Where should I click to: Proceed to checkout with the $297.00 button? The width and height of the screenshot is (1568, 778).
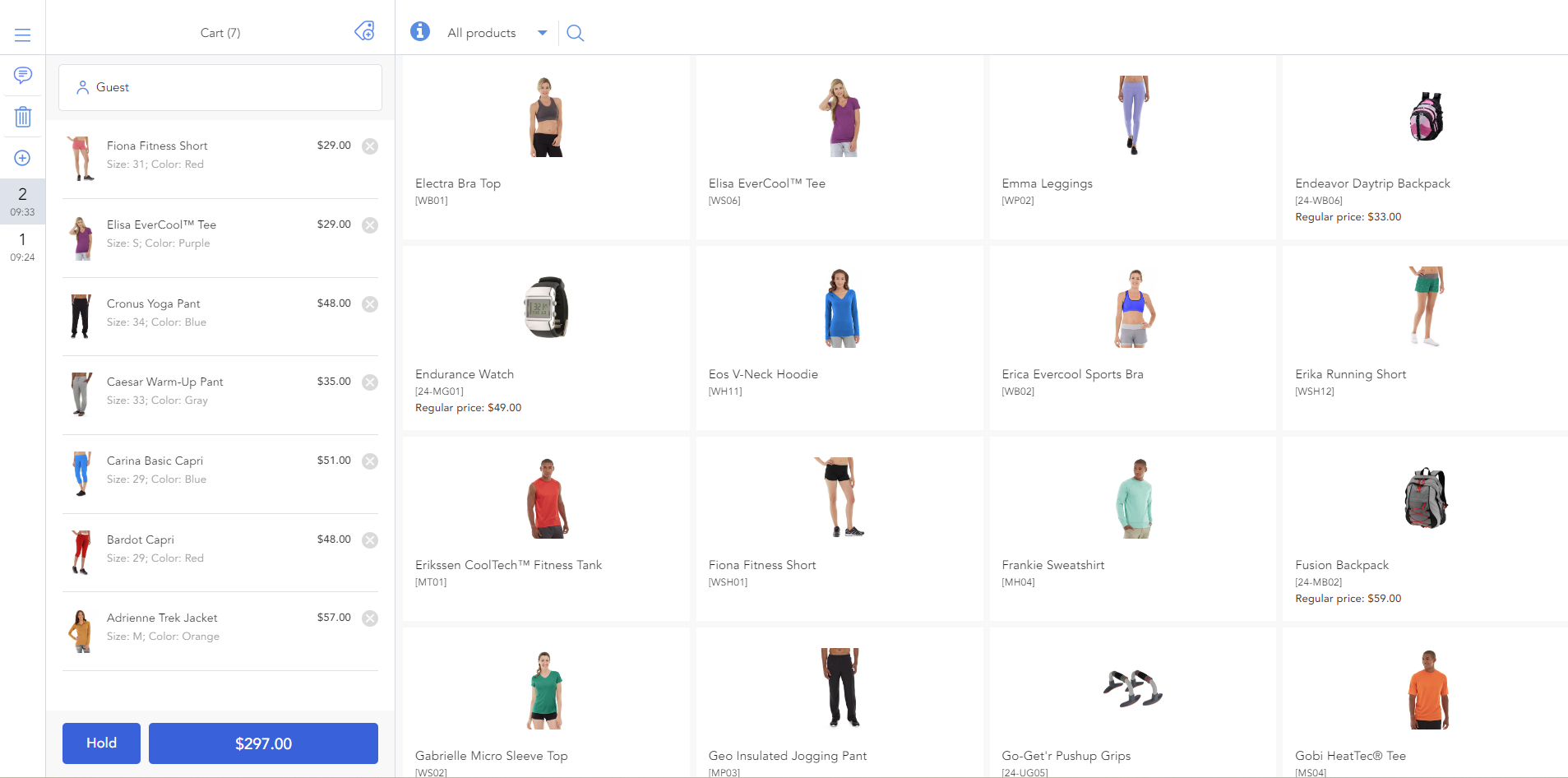tap(262, 743)
